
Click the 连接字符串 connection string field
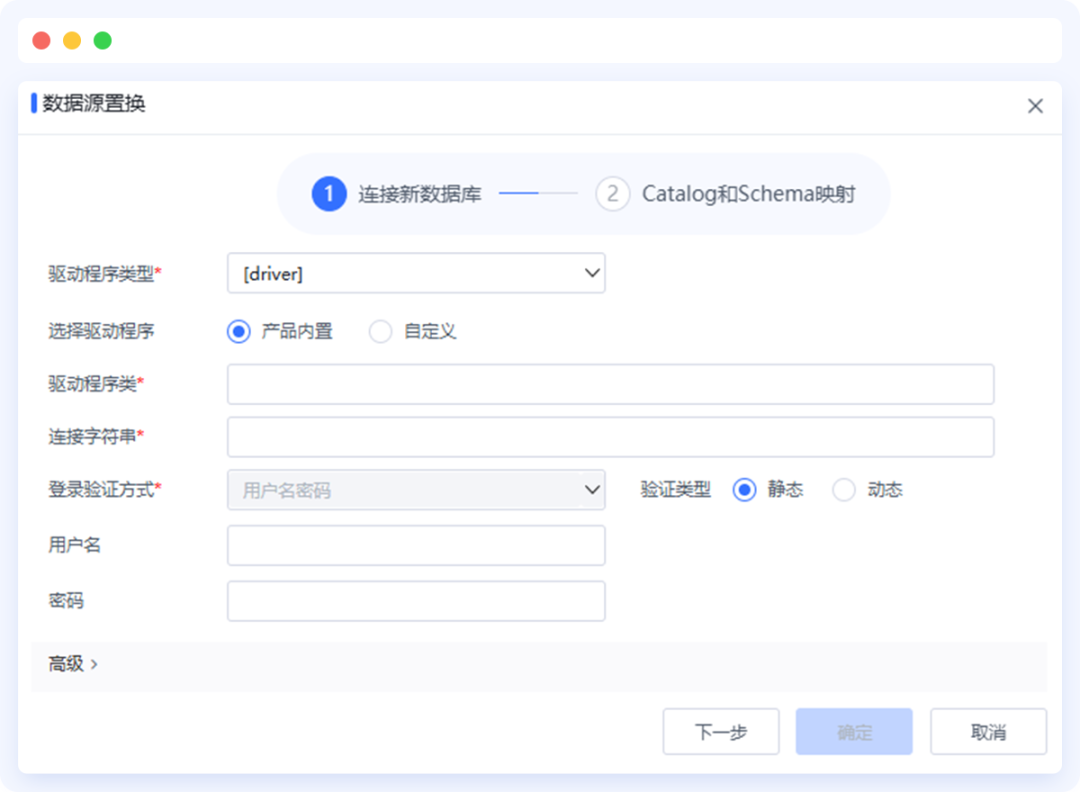(x=610, y=437)
